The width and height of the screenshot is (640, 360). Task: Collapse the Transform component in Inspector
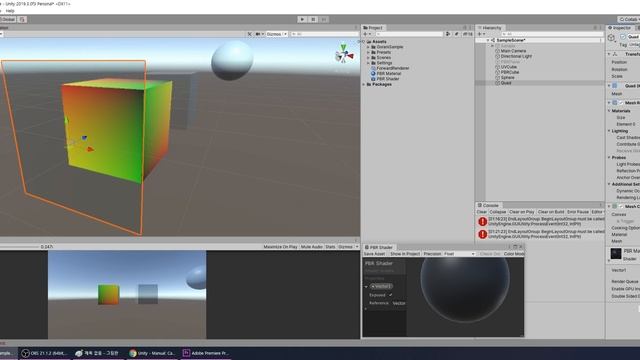coord(609,54)
